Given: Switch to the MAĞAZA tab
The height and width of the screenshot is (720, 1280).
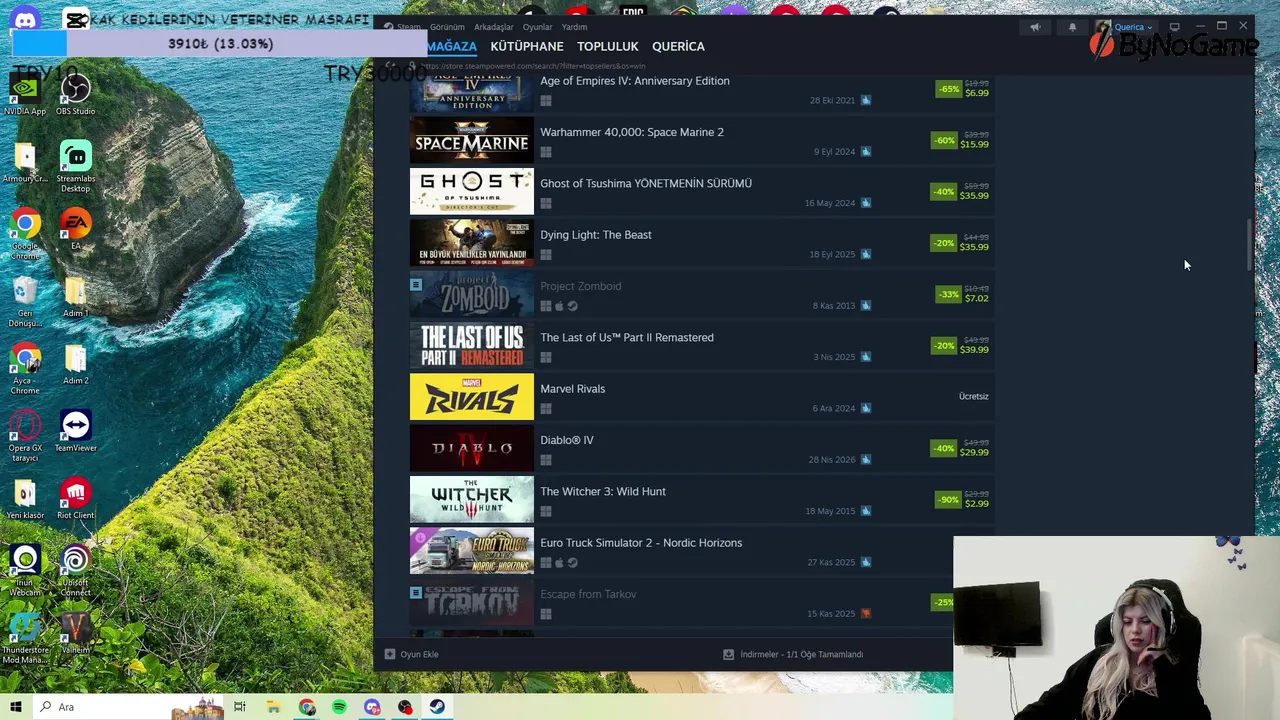Looking at the screenshot, I should coord(452,46).
